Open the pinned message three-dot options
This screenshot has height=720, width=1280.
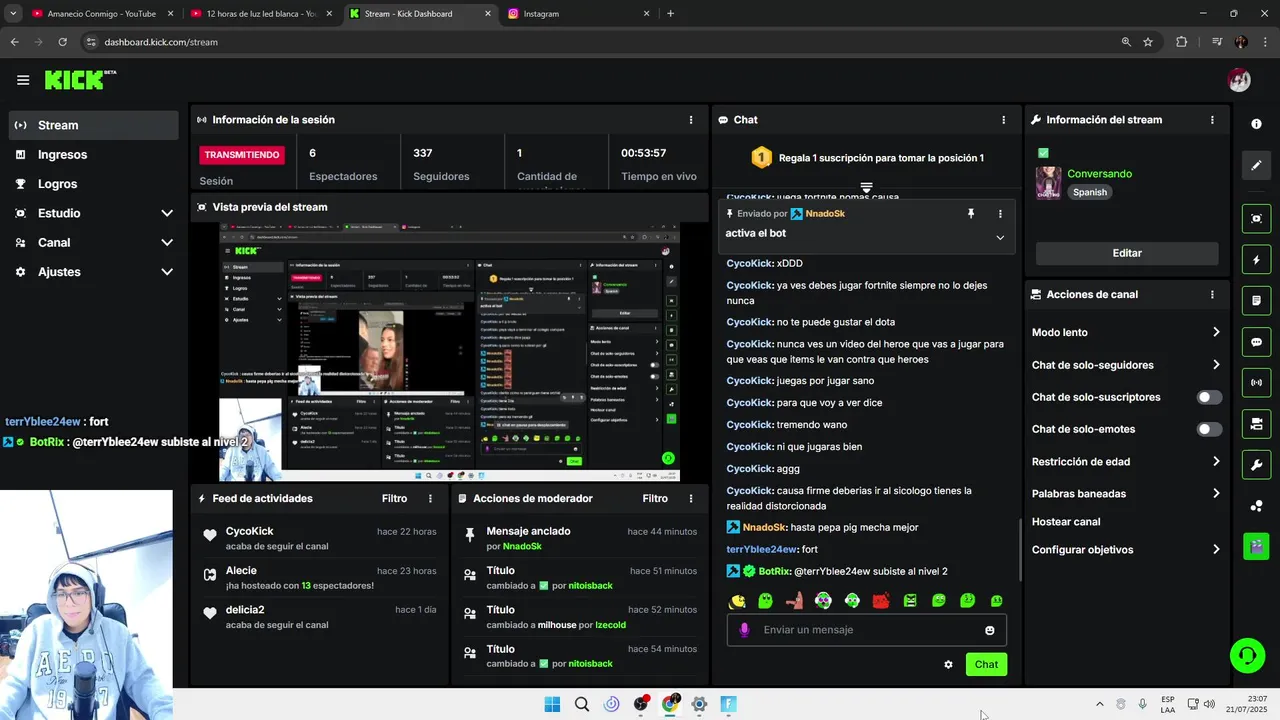point(1000,214)
